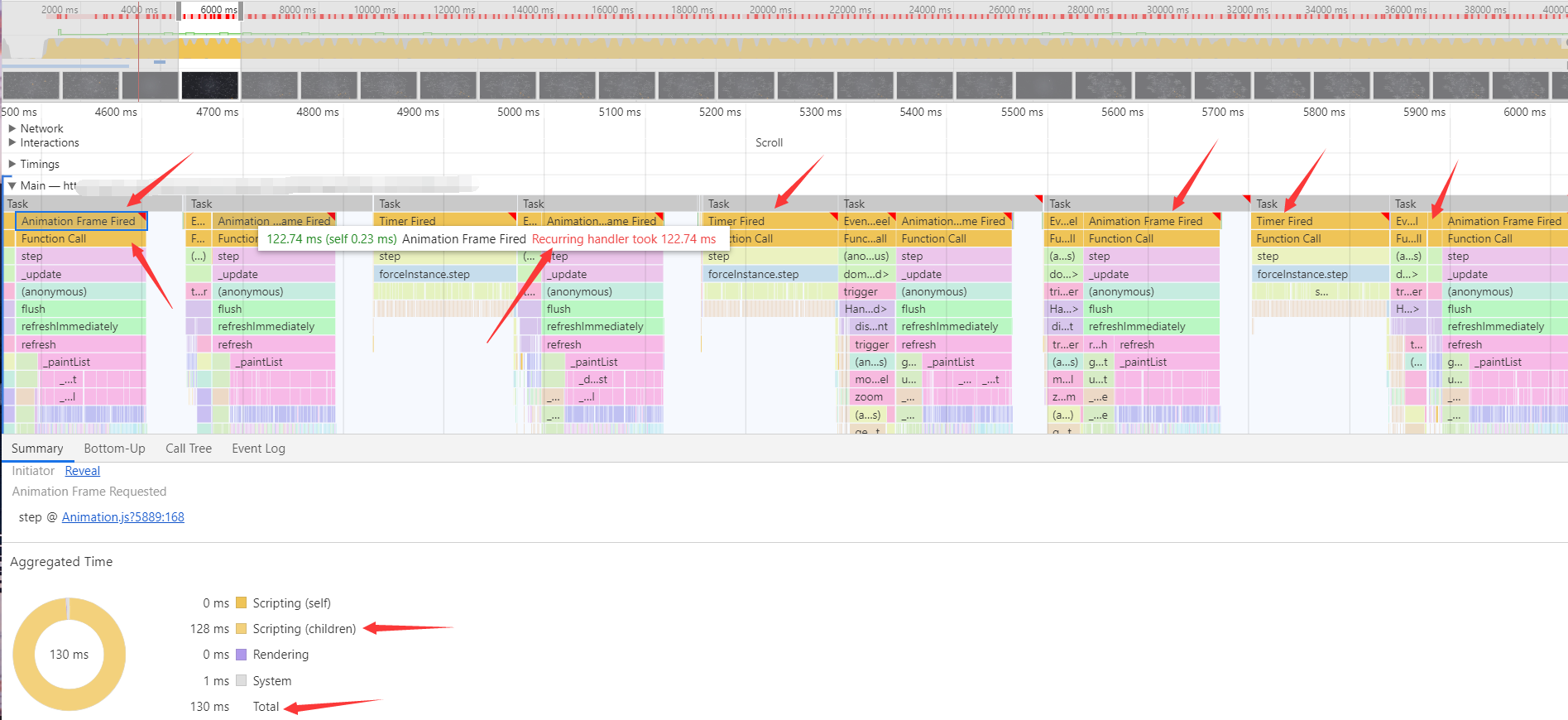
Task: Switch to the Call Tree tab
Action: tap(189, 449)
